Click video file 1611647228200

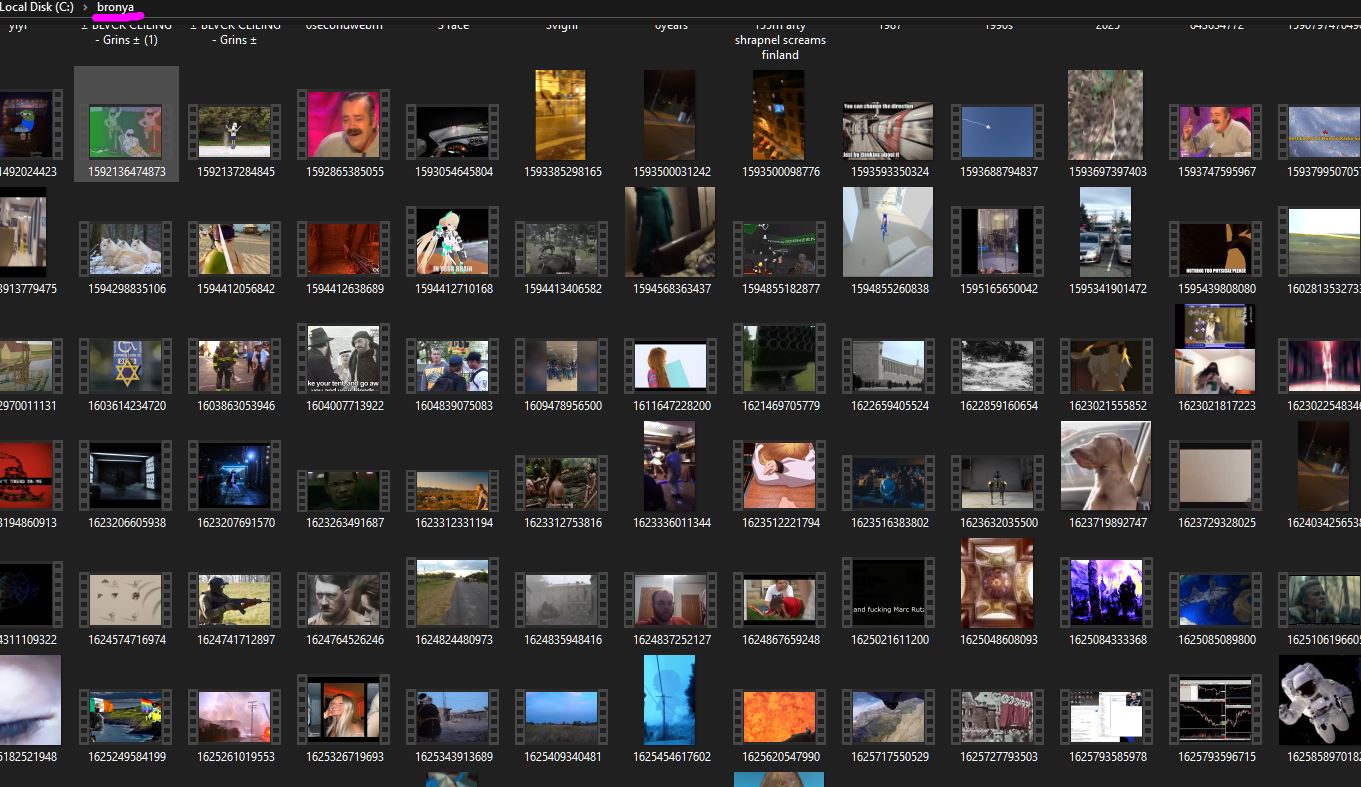671,365
